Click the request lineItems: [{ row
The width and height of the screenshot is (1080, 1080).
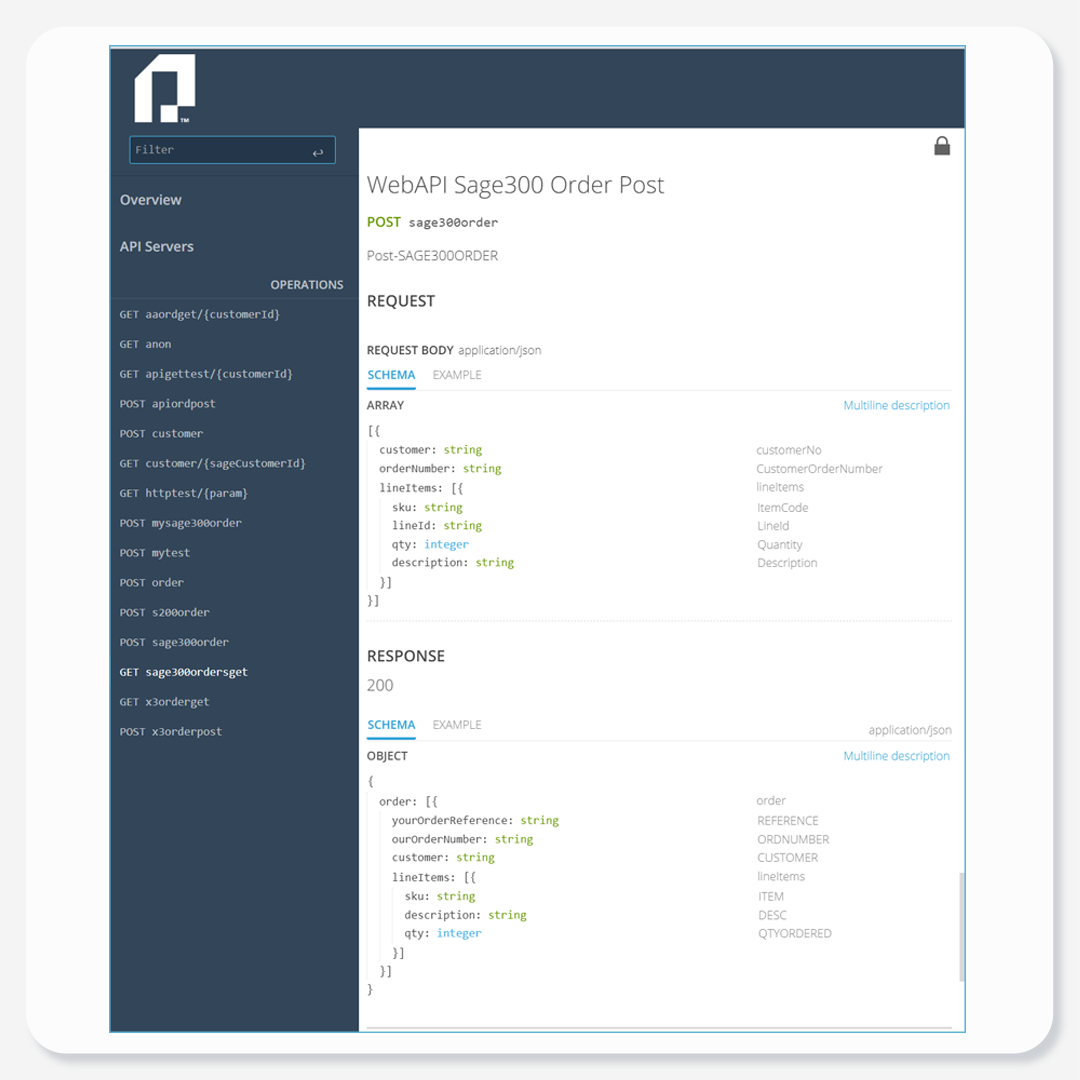coord(421,488)
